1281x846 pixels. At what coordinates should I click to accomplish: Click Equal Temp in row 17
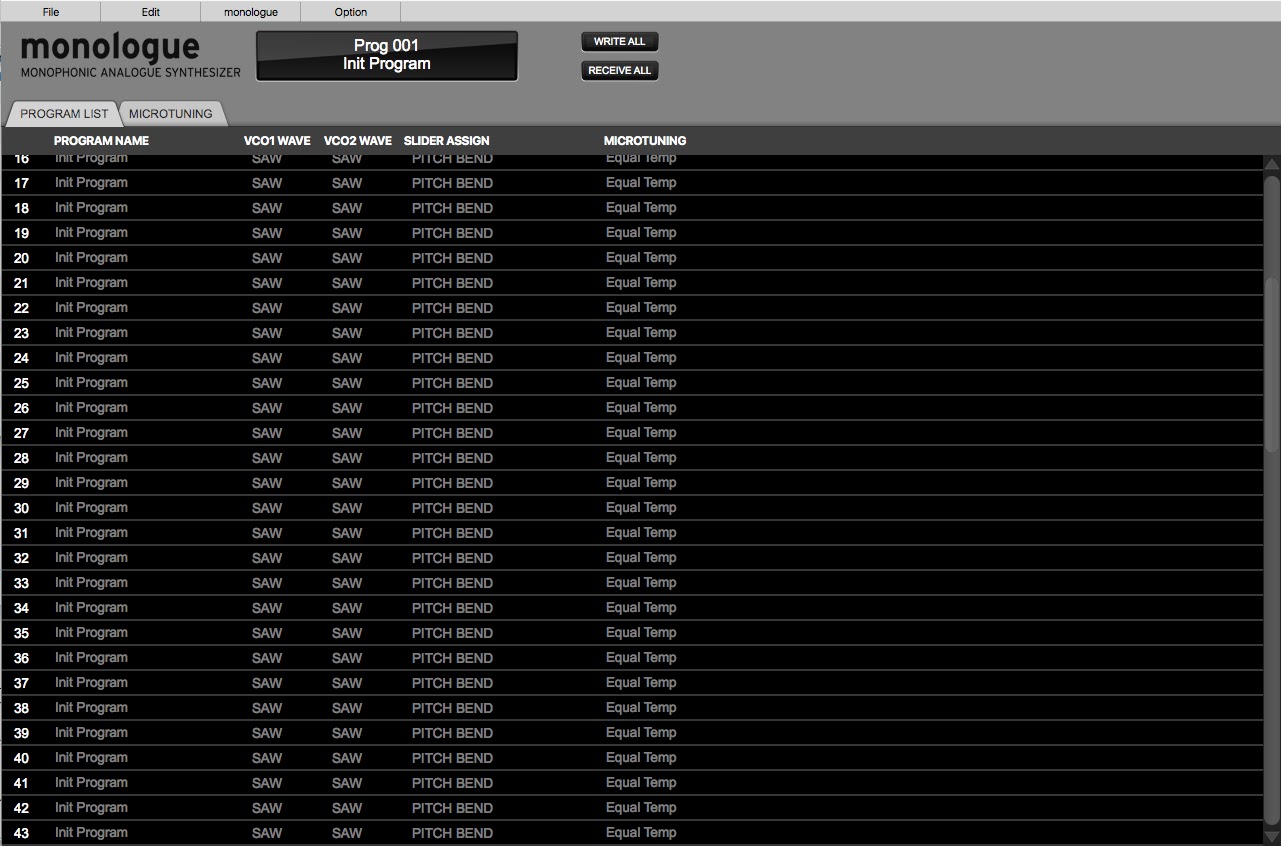[x=641, y=183]
